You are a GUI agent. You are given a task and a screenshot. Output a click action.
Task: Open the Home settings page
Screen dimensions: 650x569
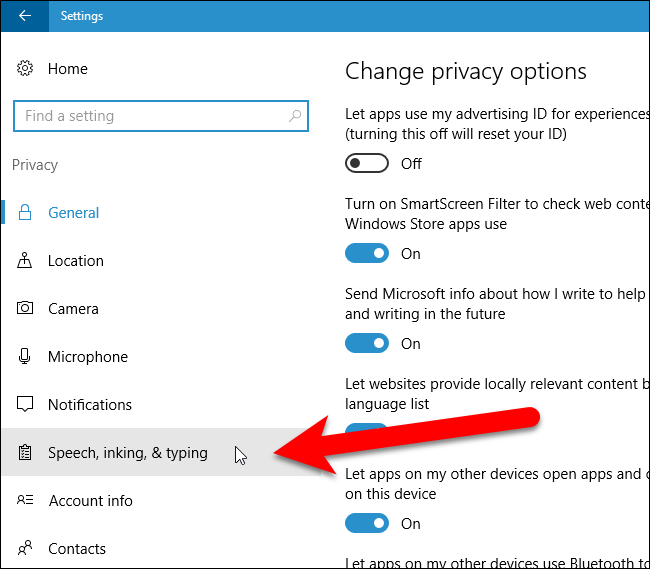(67, 69)
